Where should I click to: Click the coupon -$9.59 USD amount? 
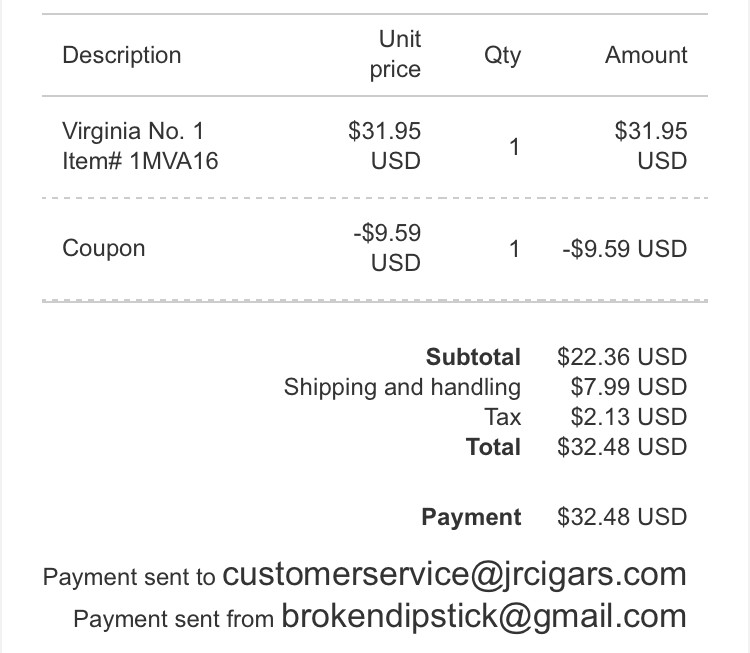[x=624, y=248]
